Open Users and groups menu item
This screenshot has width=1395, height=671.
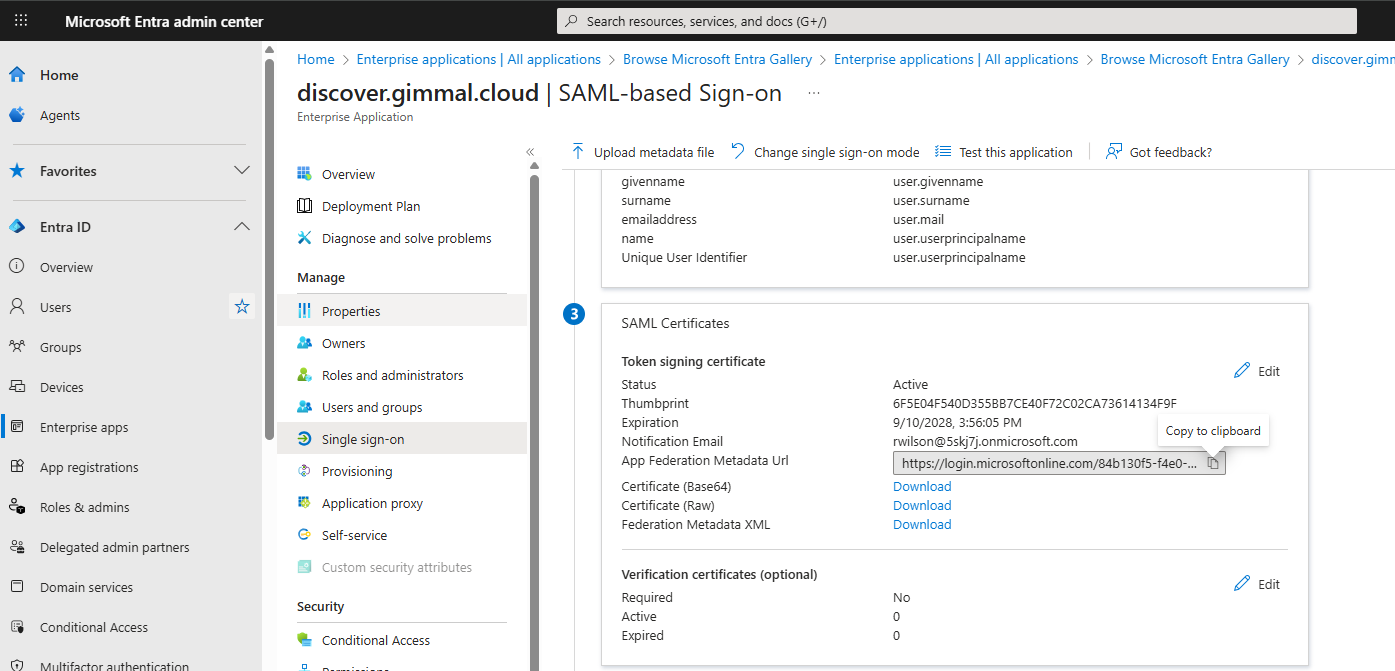tap(372, 407)
